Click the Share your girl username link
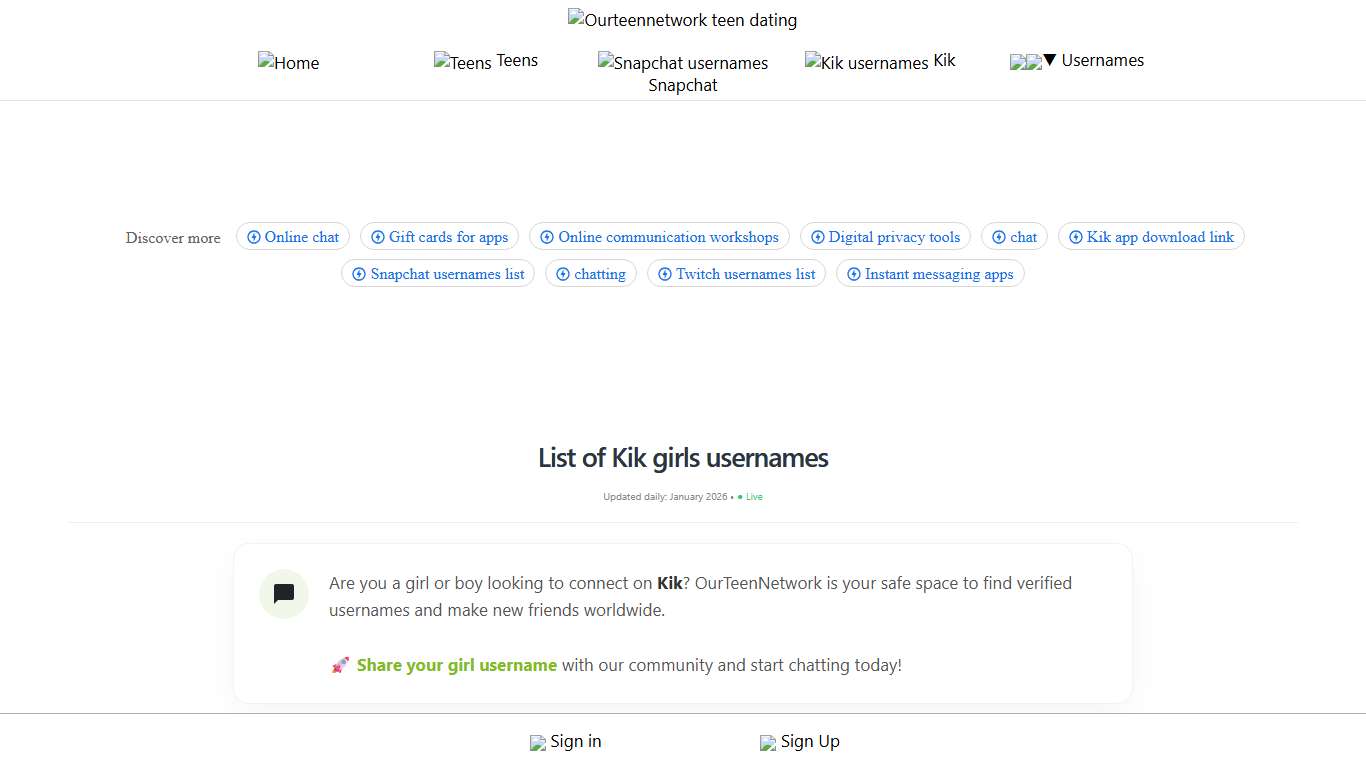The image size is (1366, 768). [x=457, y=664]
